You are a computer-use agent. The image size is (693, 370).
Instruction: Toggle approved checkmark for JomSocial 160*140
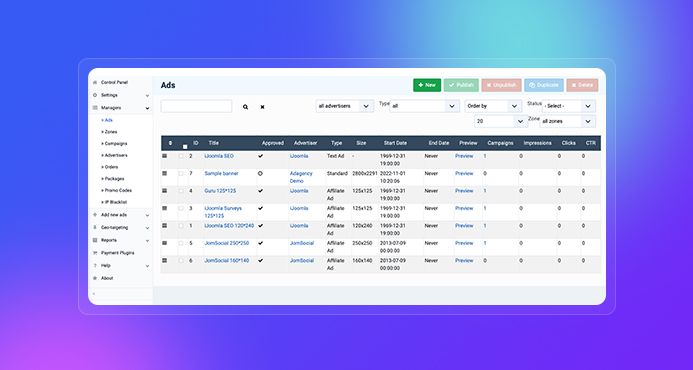coord(260,260)
